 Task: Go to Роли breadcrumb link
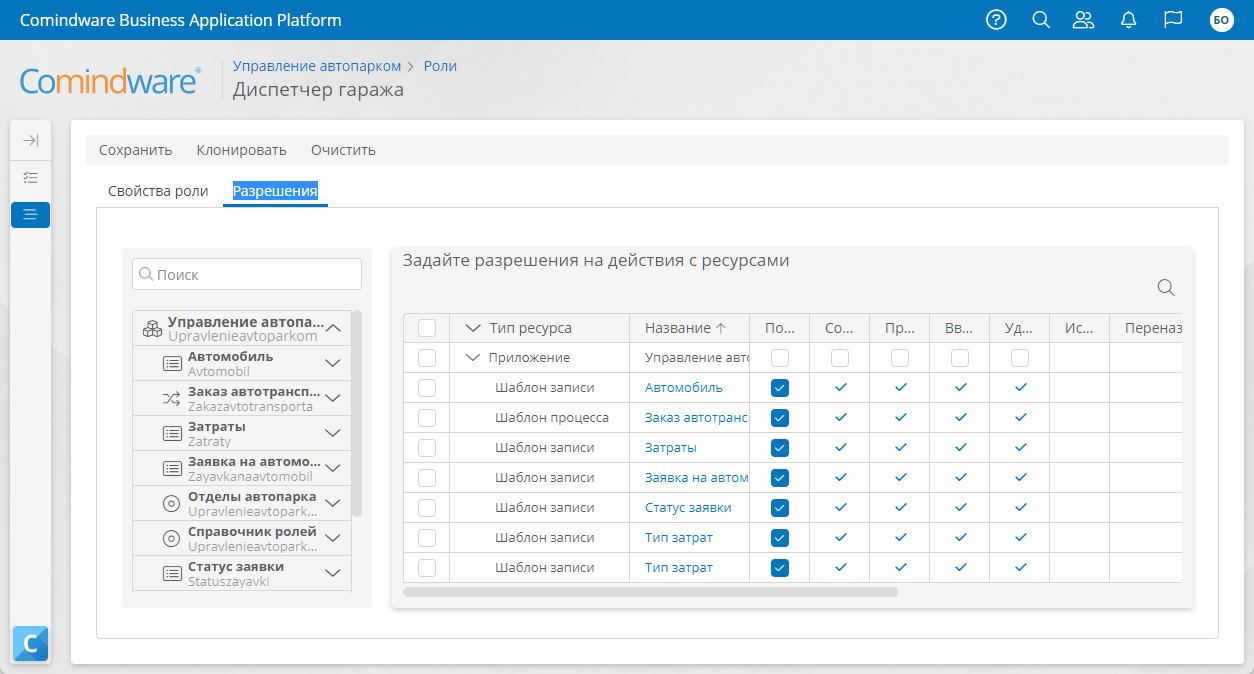(440, 66)
